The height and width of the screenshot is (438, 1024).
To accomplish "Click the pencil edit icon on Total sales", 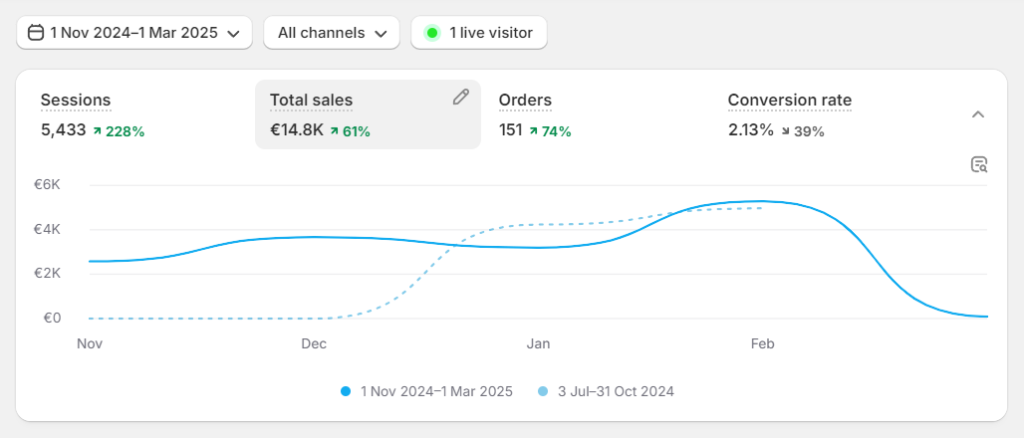I will (x=460, y=97).
